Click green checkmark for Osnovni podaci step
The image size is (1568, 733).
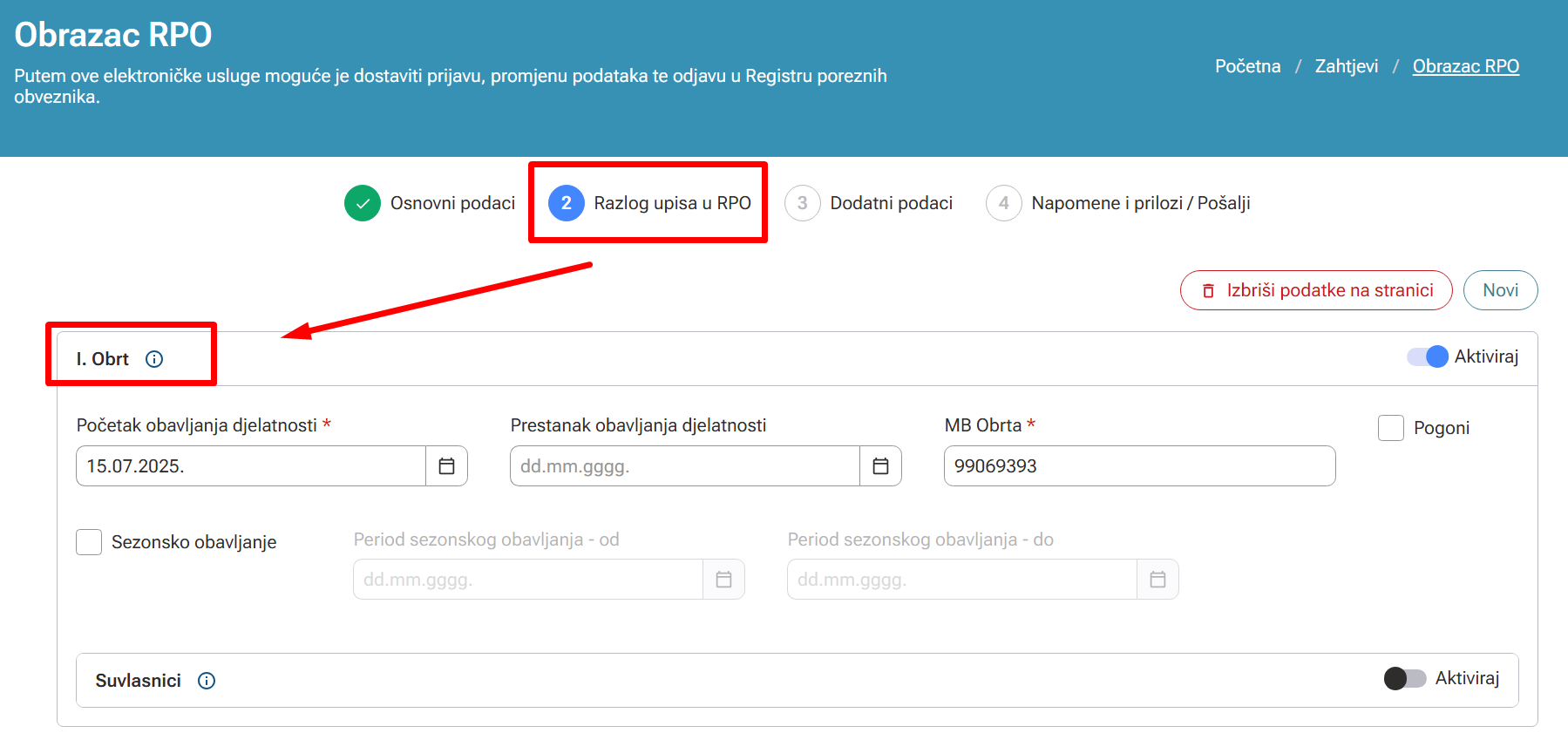[363, 203]
